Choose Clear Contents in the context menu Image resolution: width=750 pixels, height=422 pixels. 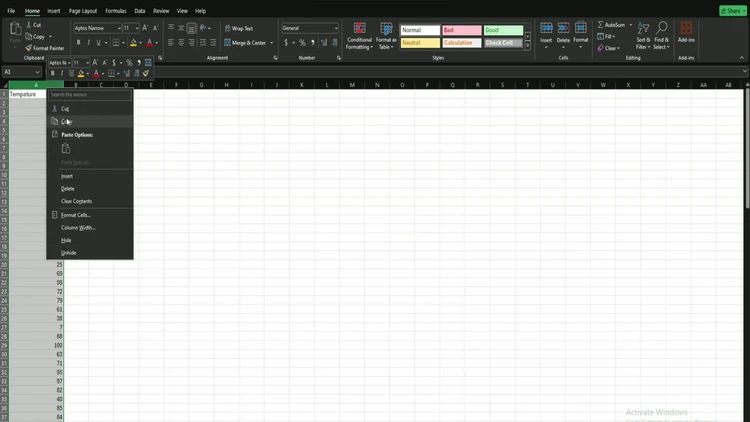(90, 201)
